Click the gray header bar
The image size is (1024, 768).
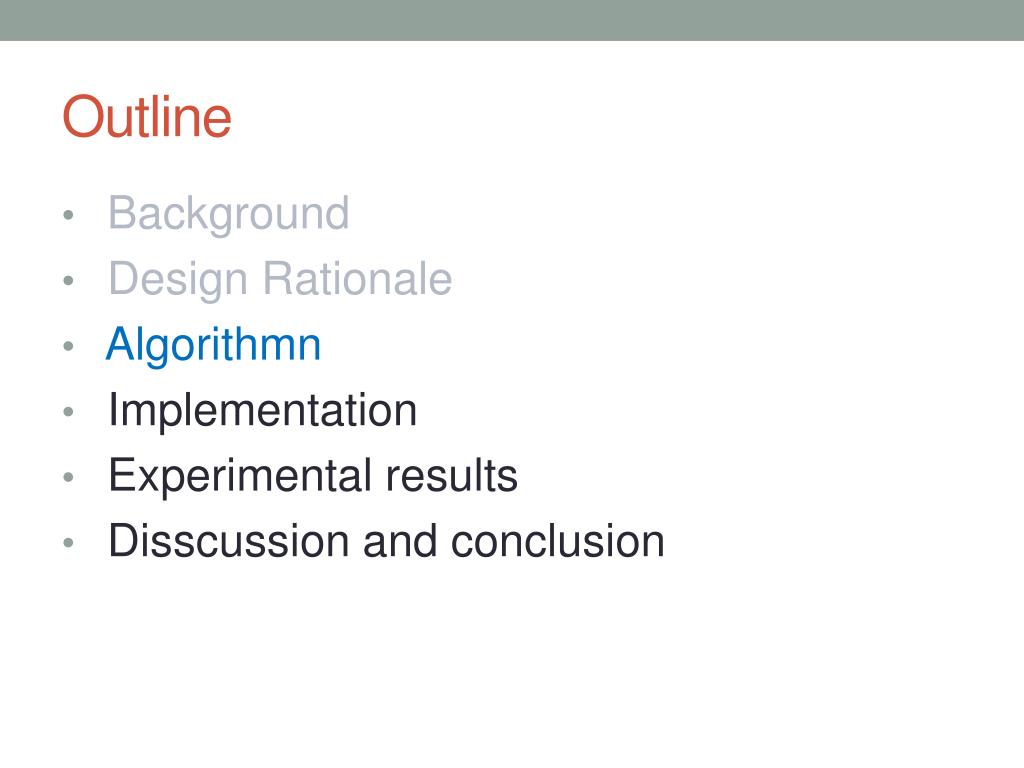click(512, 20)
